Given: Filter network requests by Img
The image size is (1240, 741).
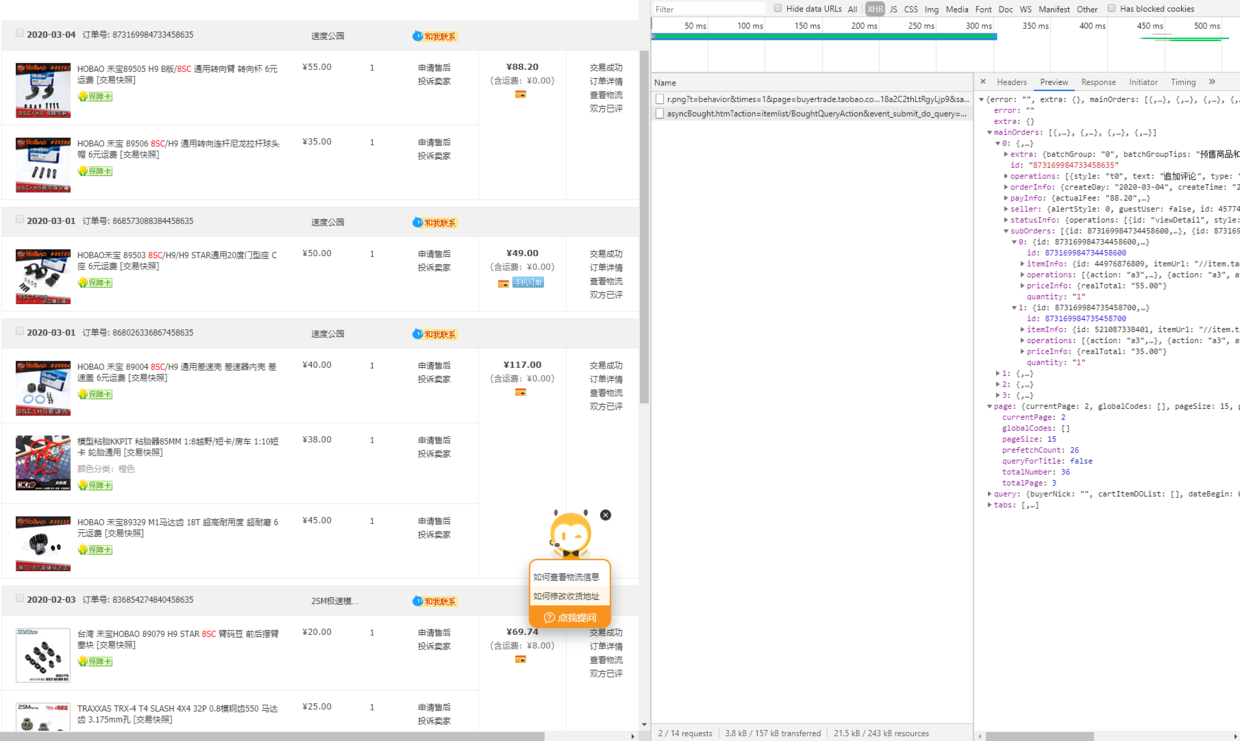Looking at the screenshot, I should pyautogui.click(x=931, y=9).
